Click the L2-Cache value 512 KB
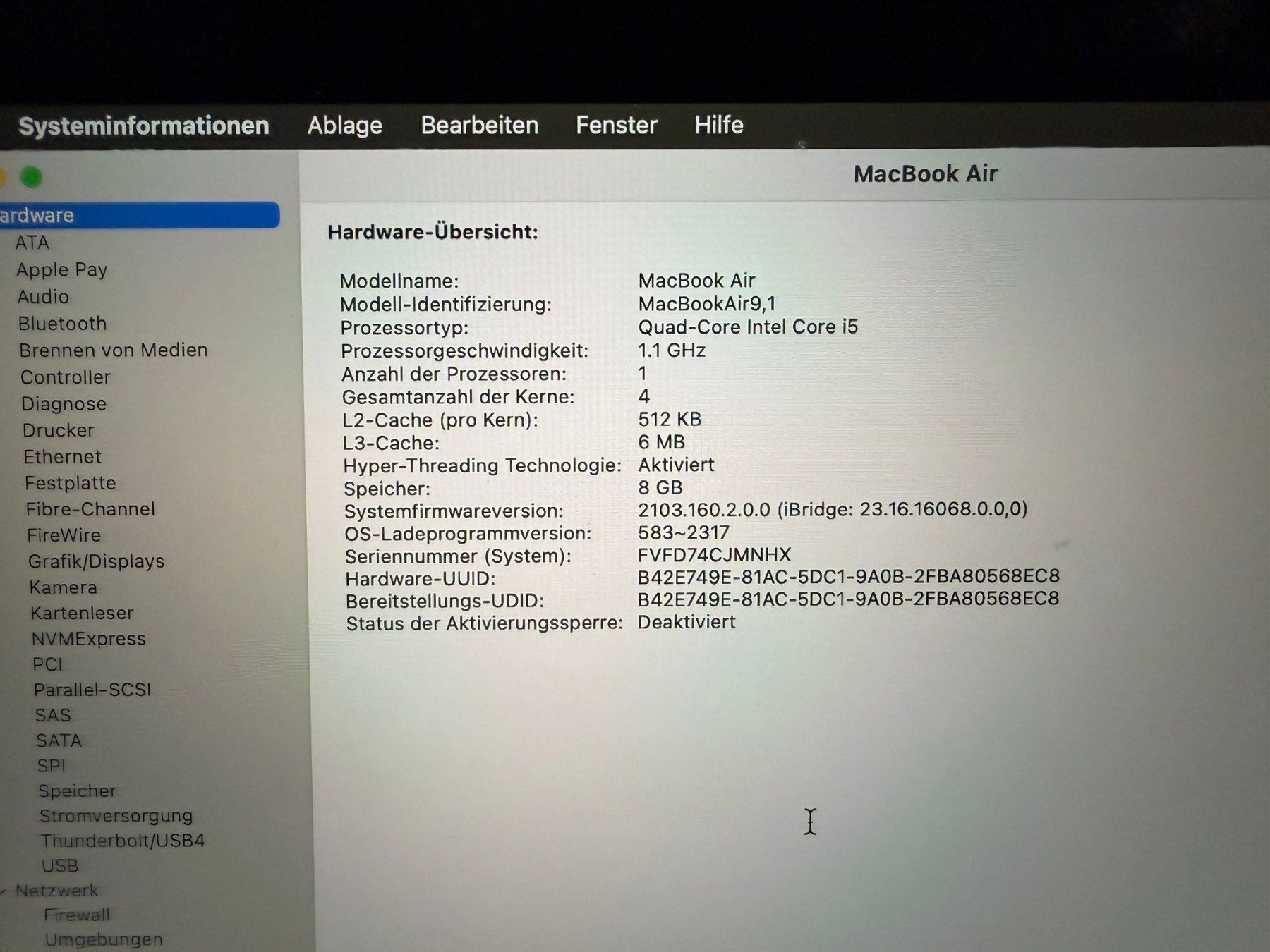Image resolution: width=1270 pixels, height=952 pixels. (670, 420)
